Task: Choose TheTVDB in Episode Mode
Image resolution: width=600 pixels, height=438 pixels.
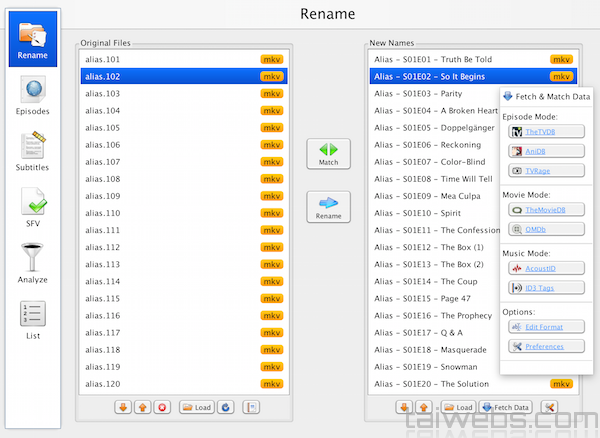Action: click(x=537, y=132)
